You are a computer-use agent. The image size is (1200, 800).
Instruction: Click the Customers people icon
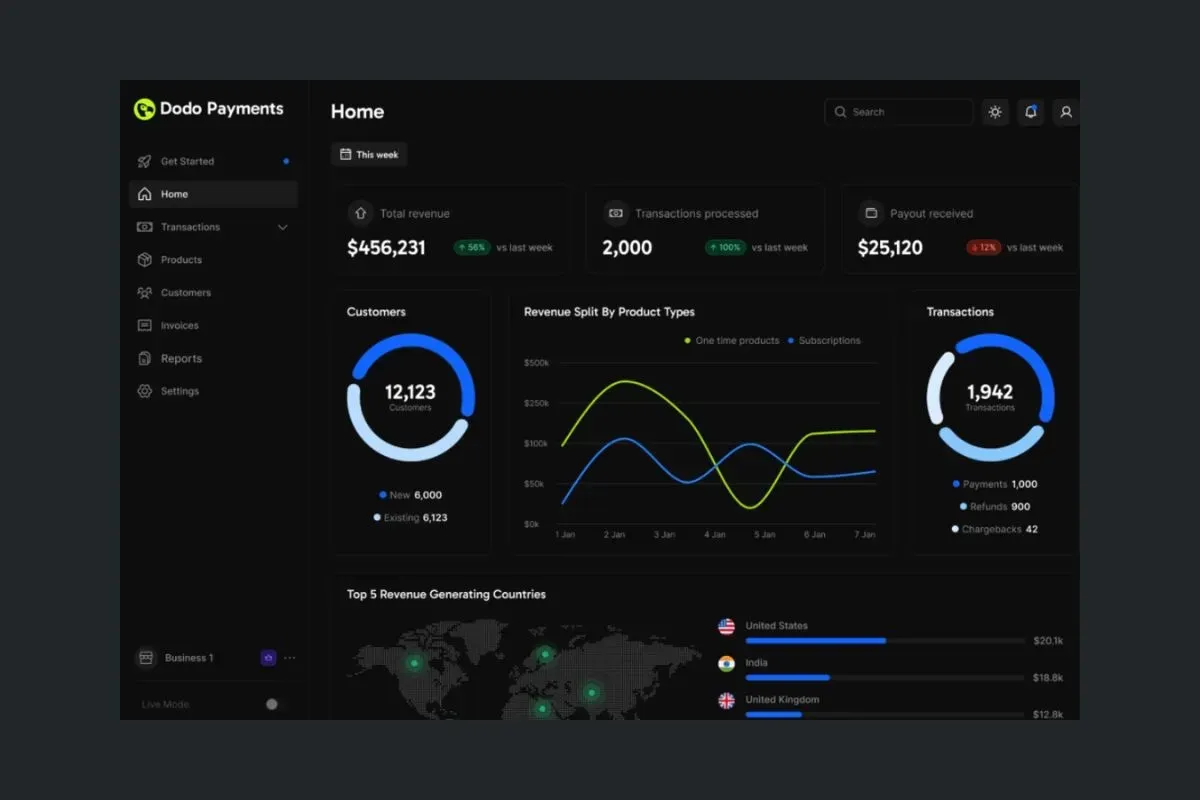(144, 293)
